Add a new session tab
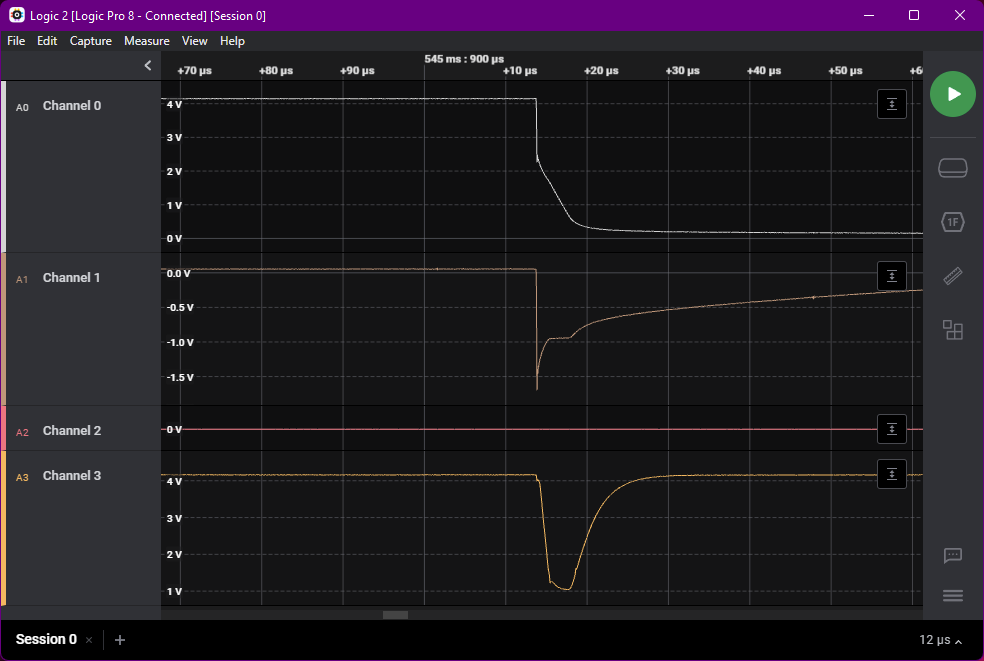984x661 pixels. 120,640
